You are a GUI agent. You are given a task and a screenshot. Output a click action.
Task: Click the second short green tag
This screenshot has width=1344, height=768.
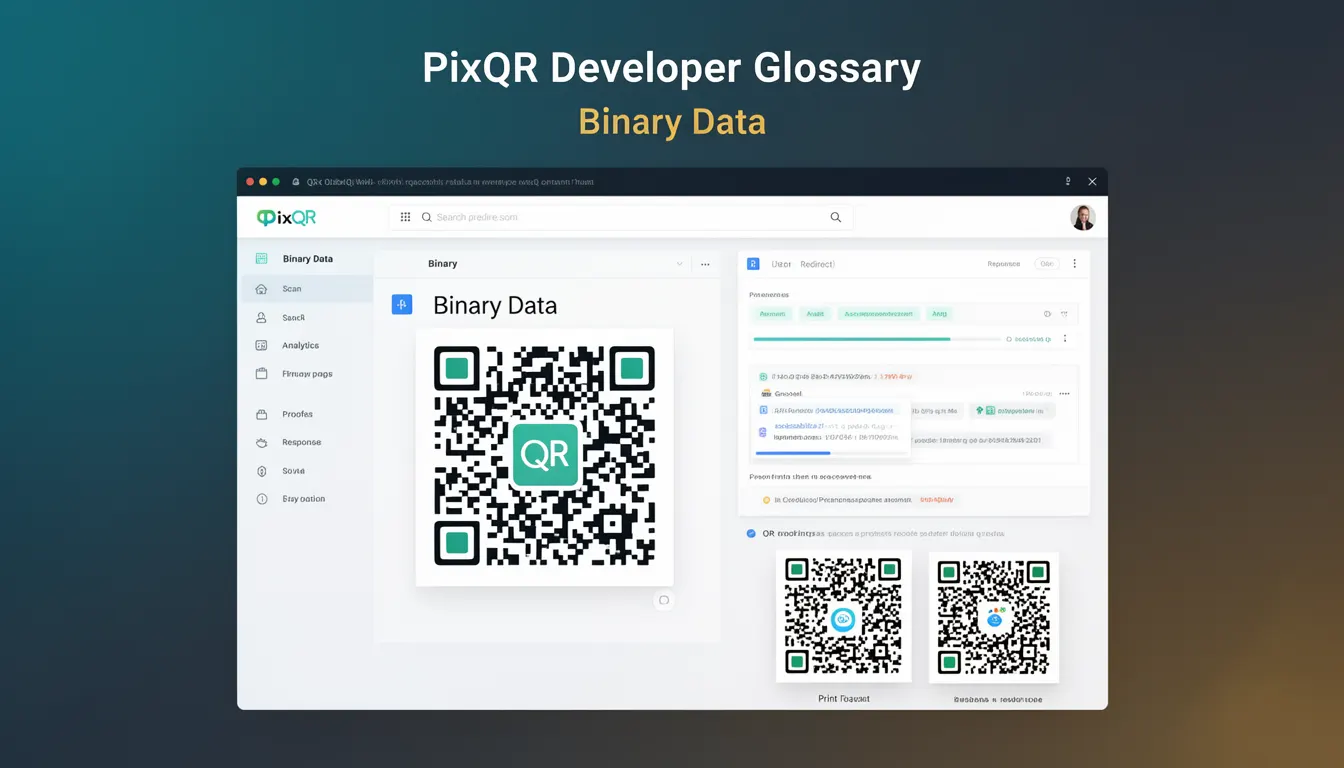tap(815, 314)
